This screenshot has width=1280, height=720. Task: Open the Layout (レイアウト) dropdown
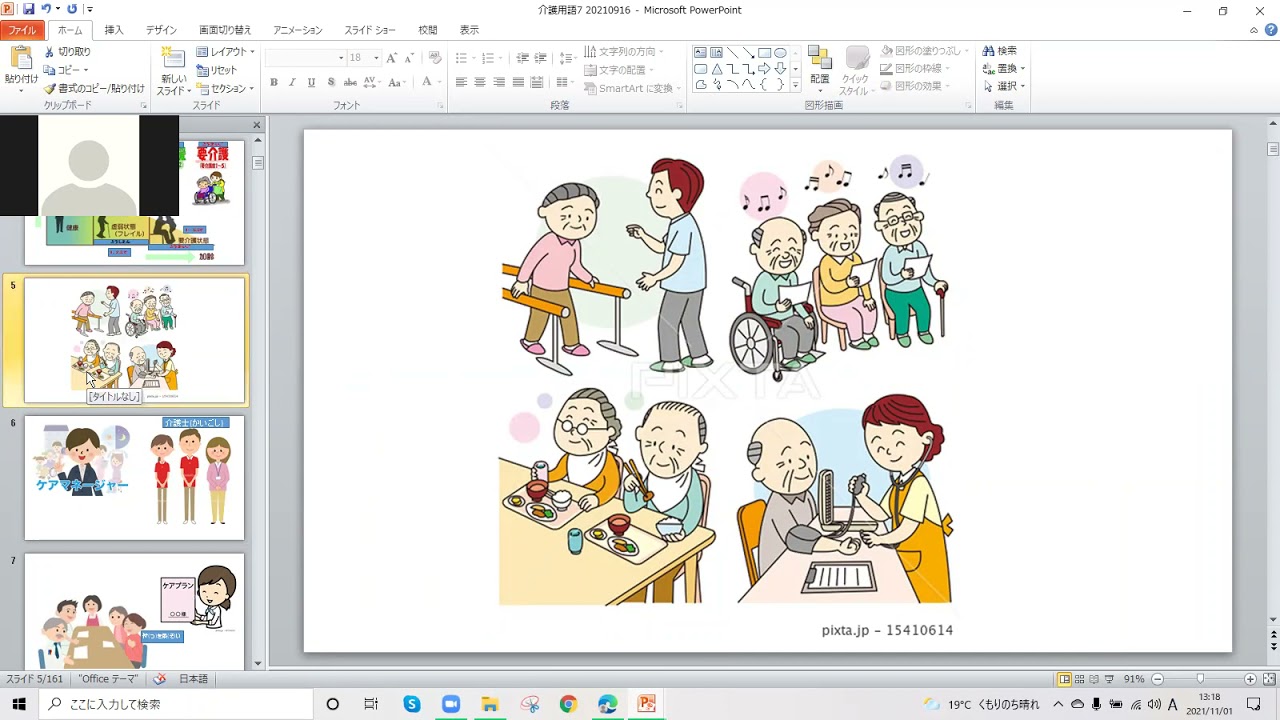[x=226, y=52]
